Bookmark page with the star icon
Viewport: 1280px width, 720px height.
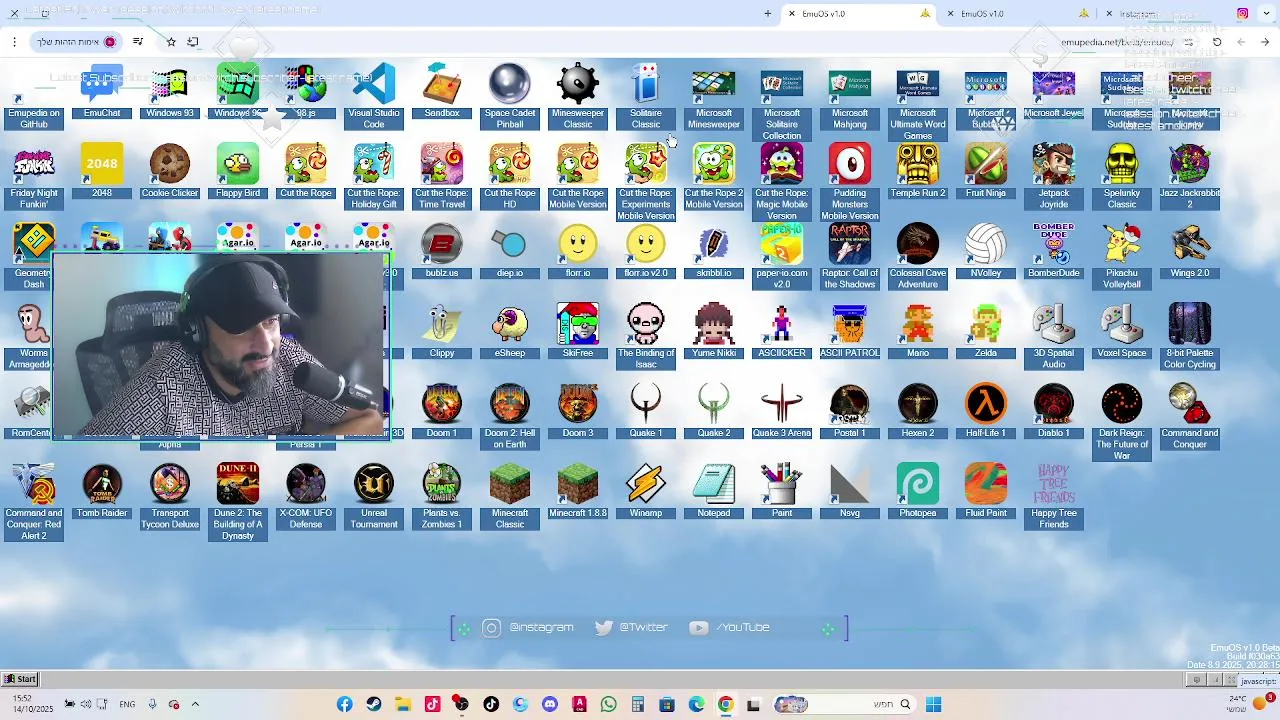click(171, 42)
